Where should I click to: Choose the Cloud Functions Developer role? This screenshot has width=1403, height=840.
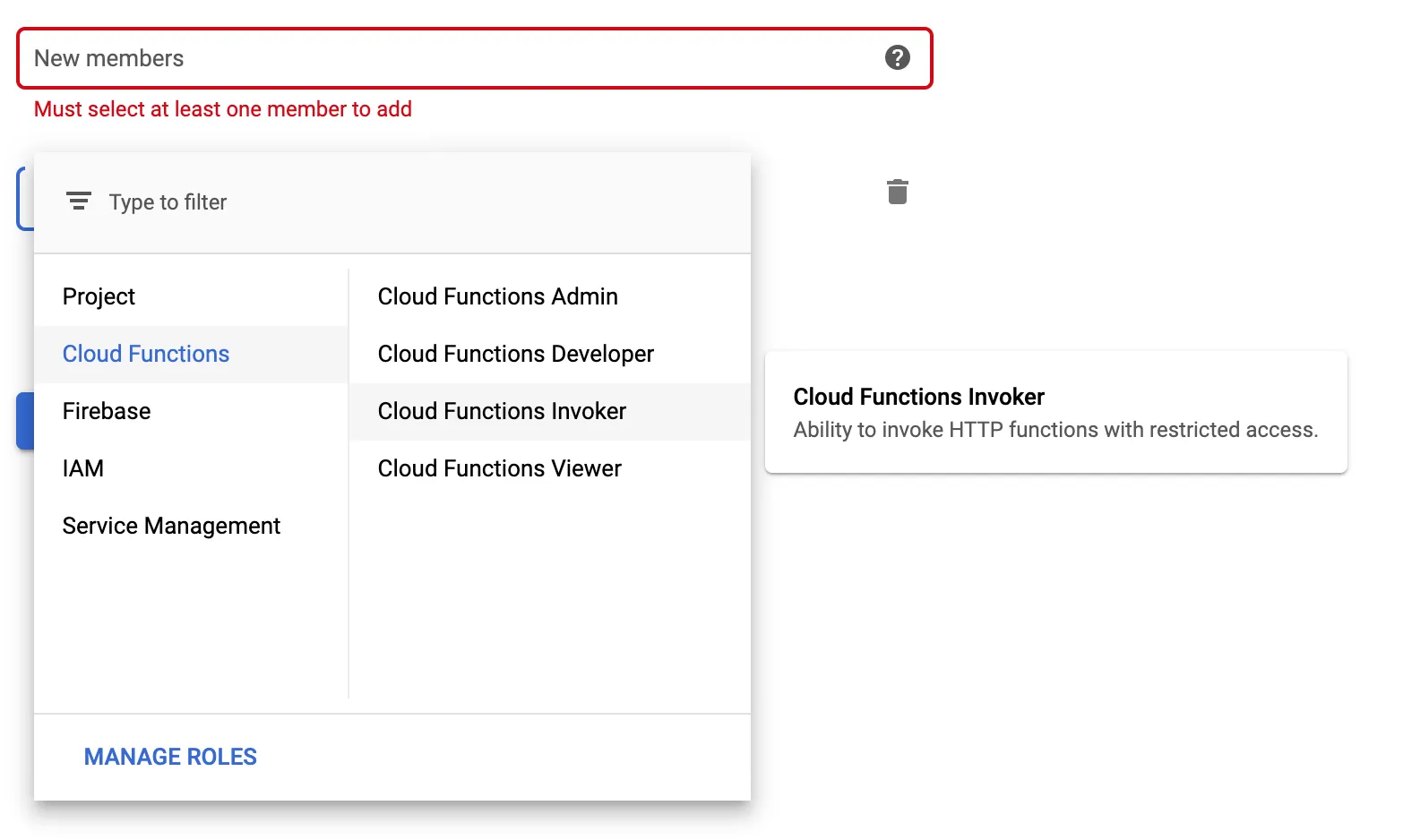(x=515, y=354)
